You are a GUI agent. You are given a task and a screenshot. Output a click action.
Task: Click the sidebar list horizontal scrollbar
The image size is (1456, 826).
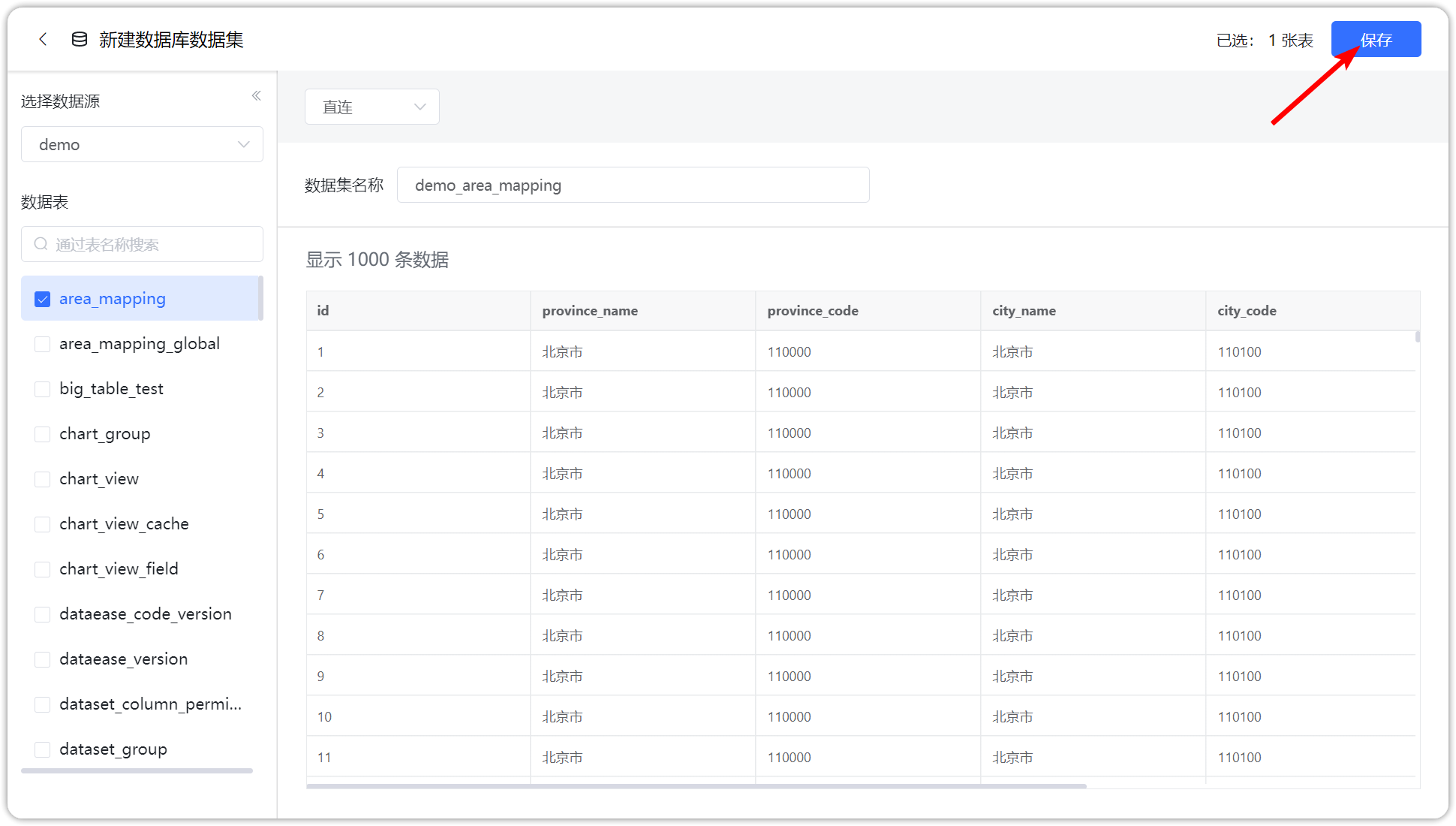pos(137,770)
